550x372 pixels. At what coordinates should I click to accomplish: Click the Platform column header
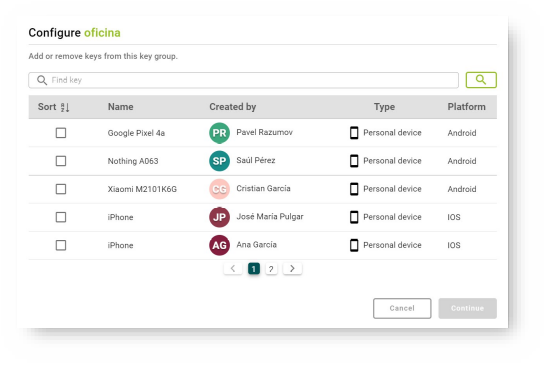467,107
